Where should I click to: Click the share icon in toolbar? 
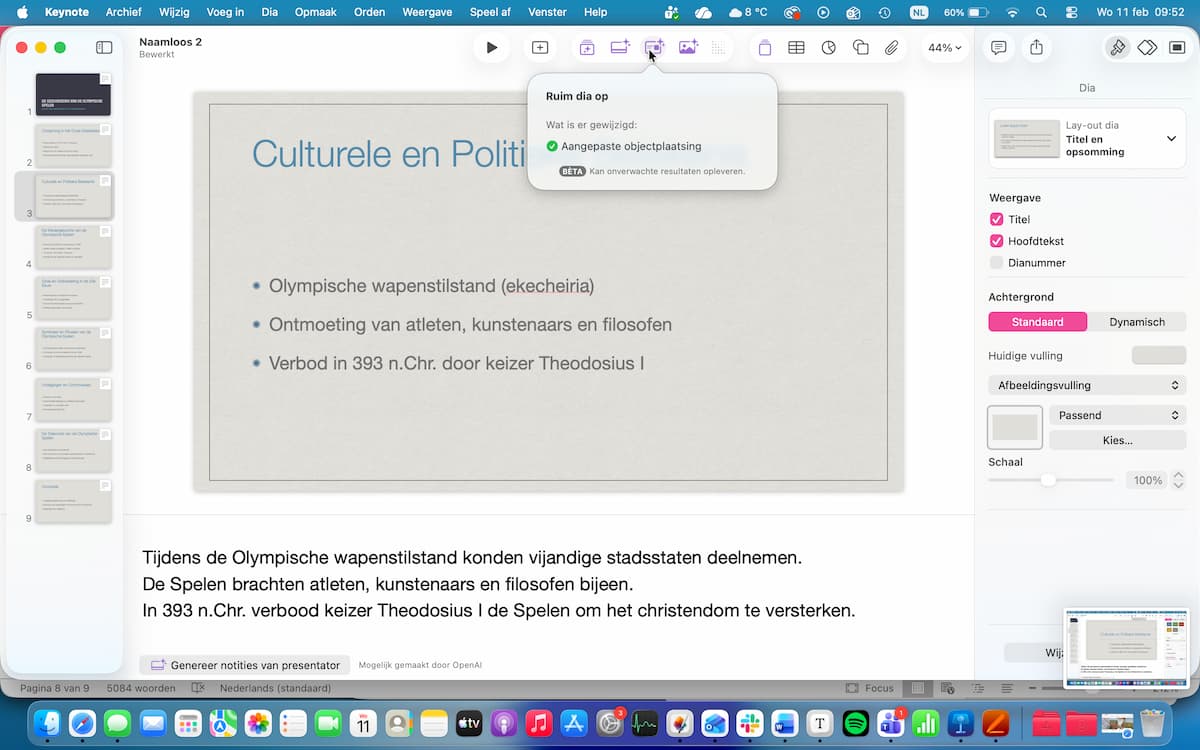tap(1036, 47)
